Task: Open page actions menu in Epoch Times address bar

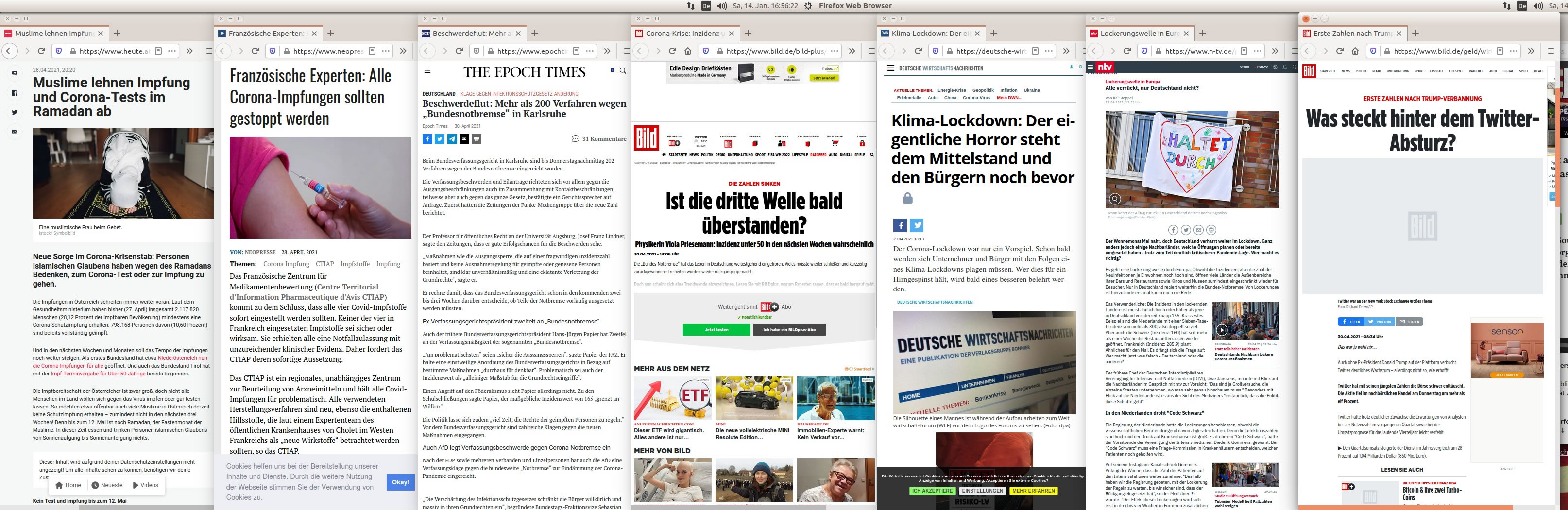Action: pos(590,51)
